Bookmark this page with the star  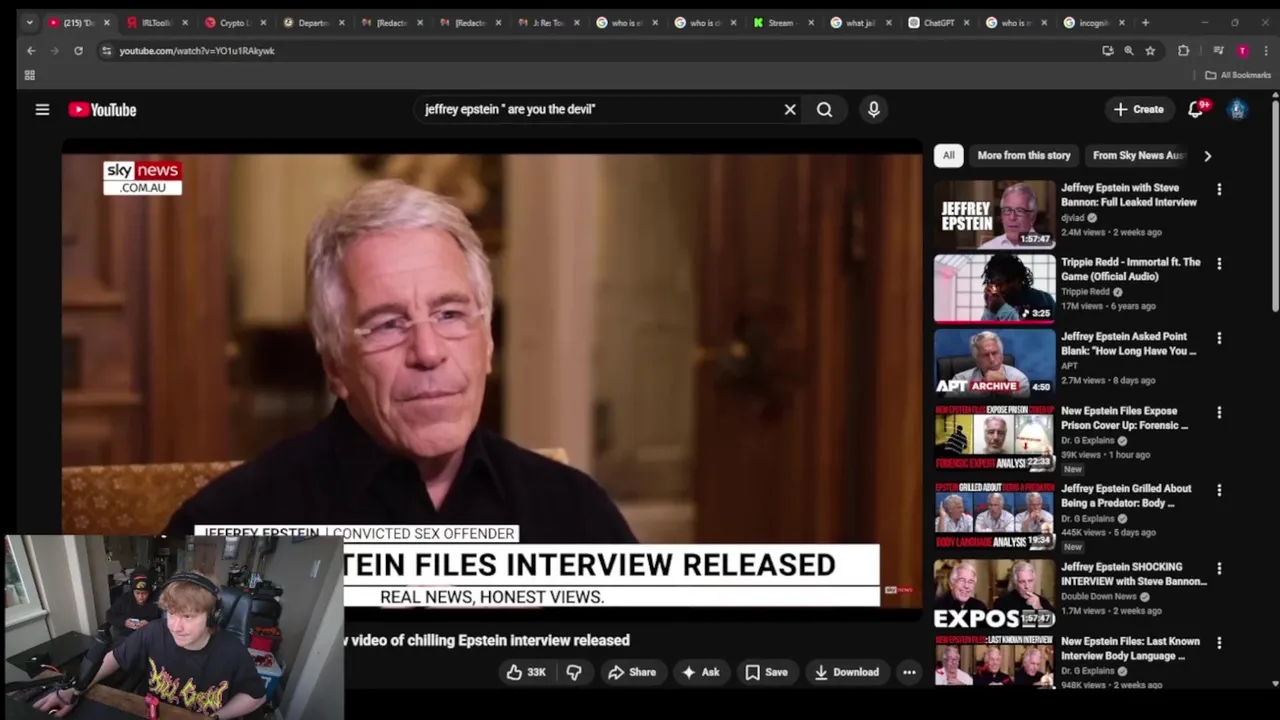pos(1150,50)
